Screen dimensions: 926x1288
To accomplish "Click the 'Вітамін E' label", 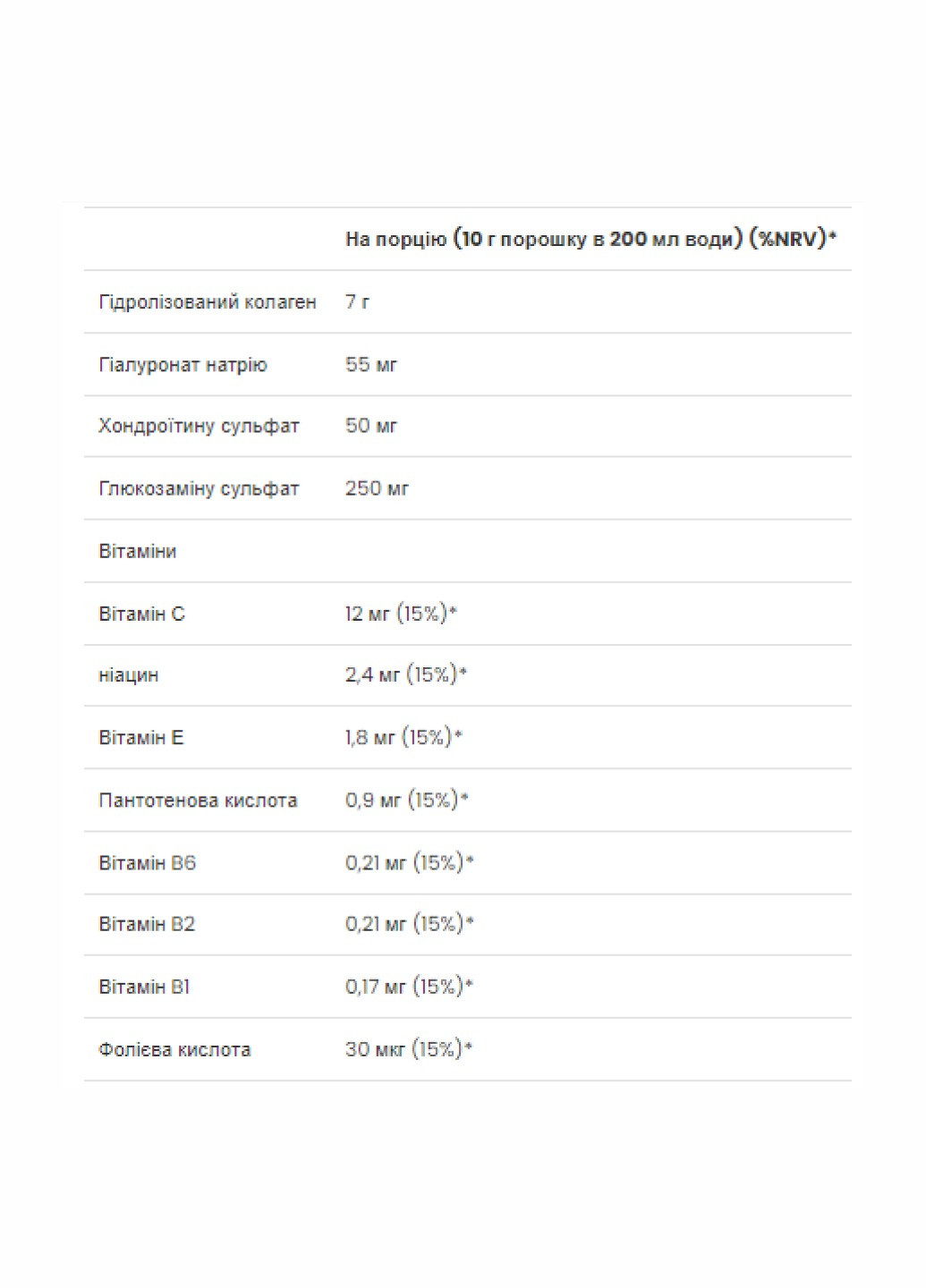I will 141,738.
